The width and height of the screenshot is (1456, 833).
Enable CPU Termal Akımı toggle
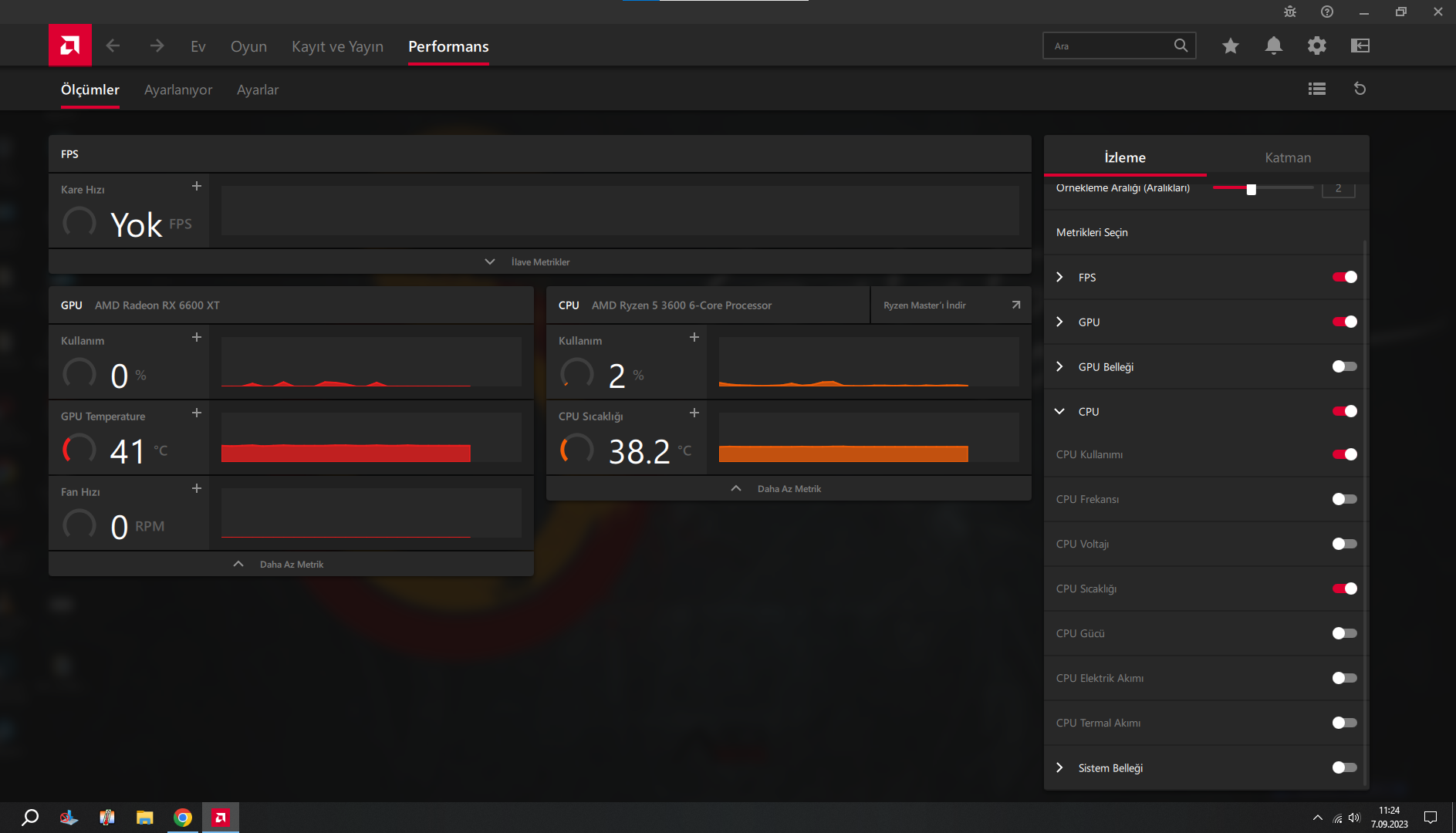tap(1344, 723)
